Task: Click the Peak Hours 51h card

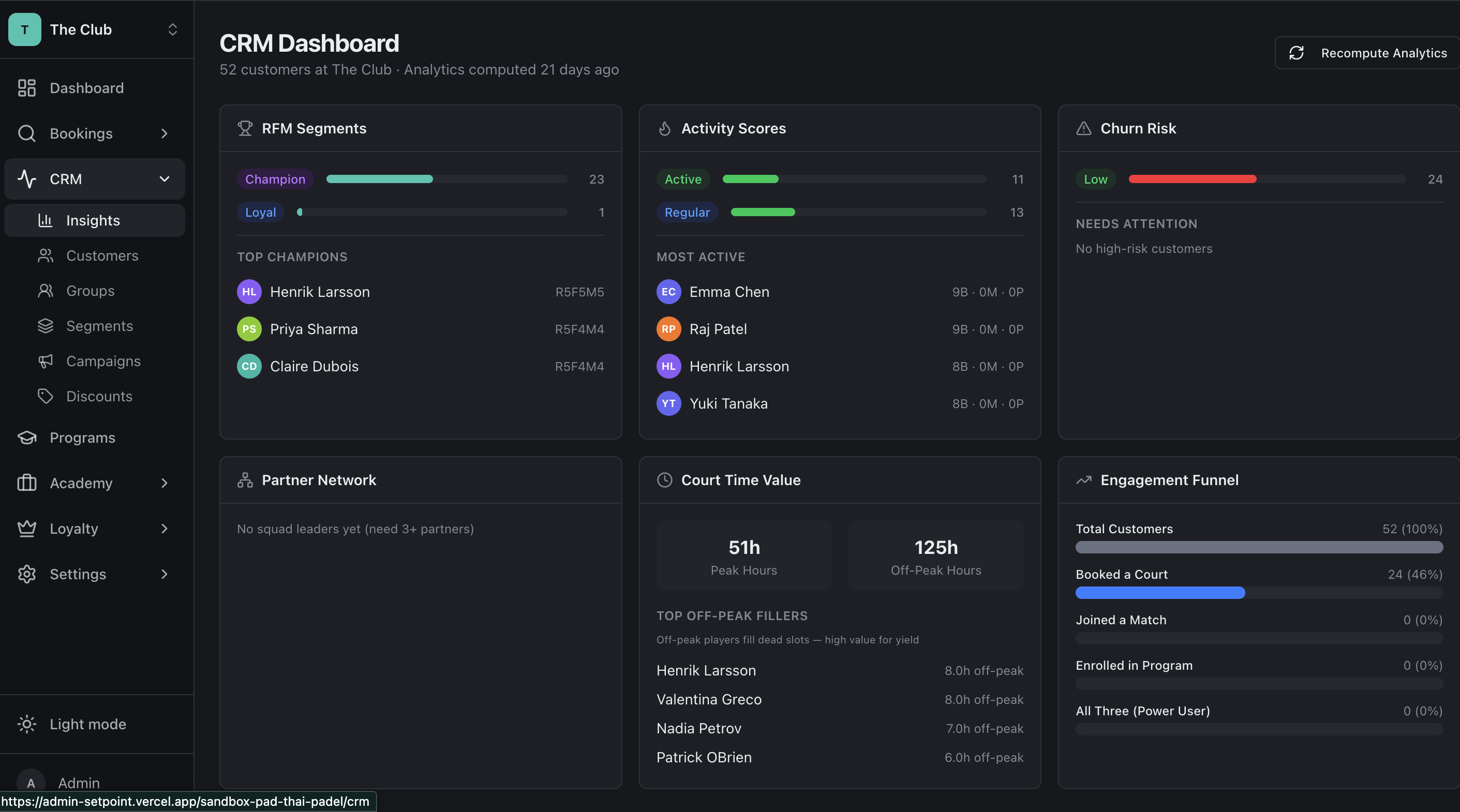Action: pos(743,555)
